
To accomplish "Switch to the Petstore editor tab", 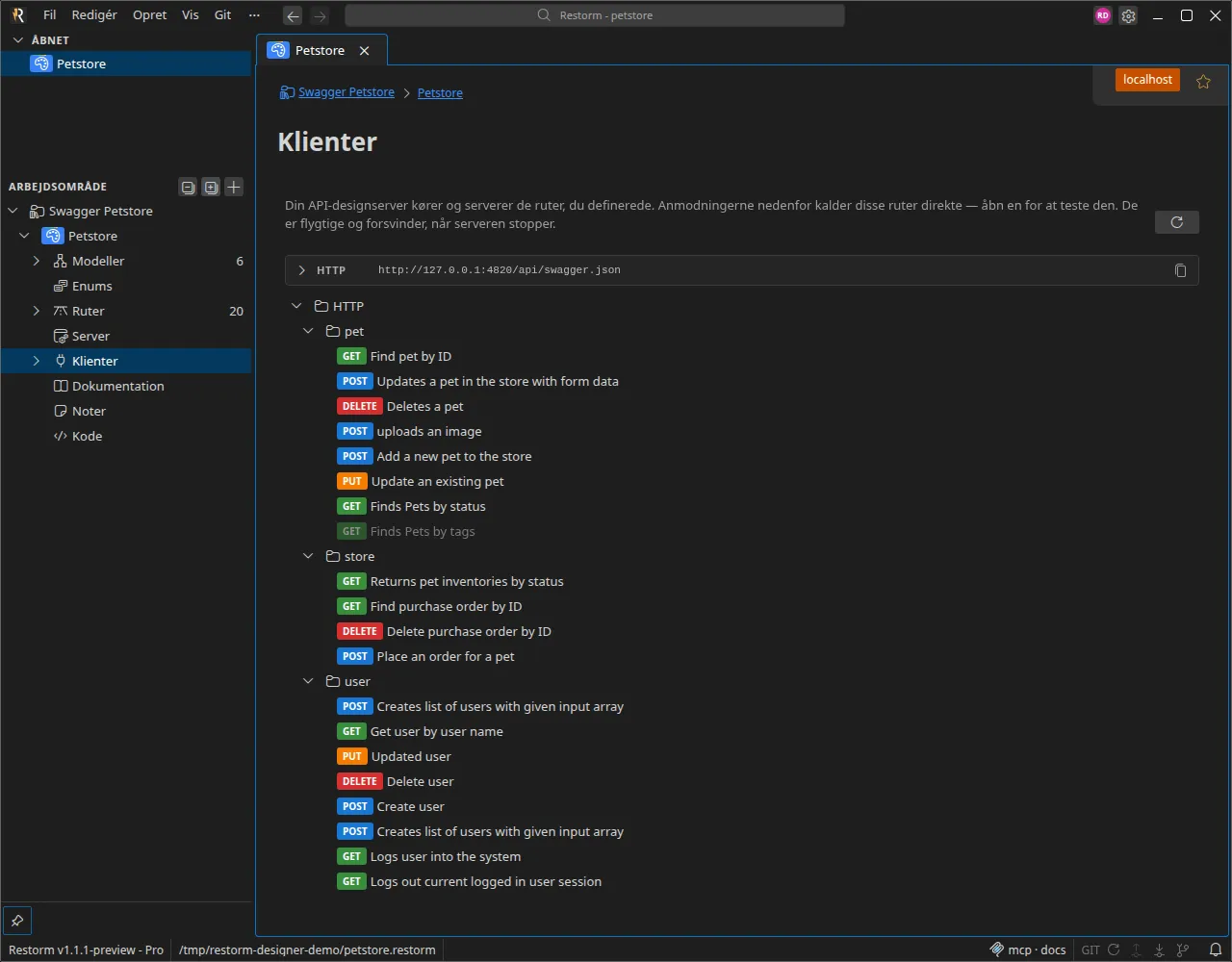I will (x=320, y=51).
